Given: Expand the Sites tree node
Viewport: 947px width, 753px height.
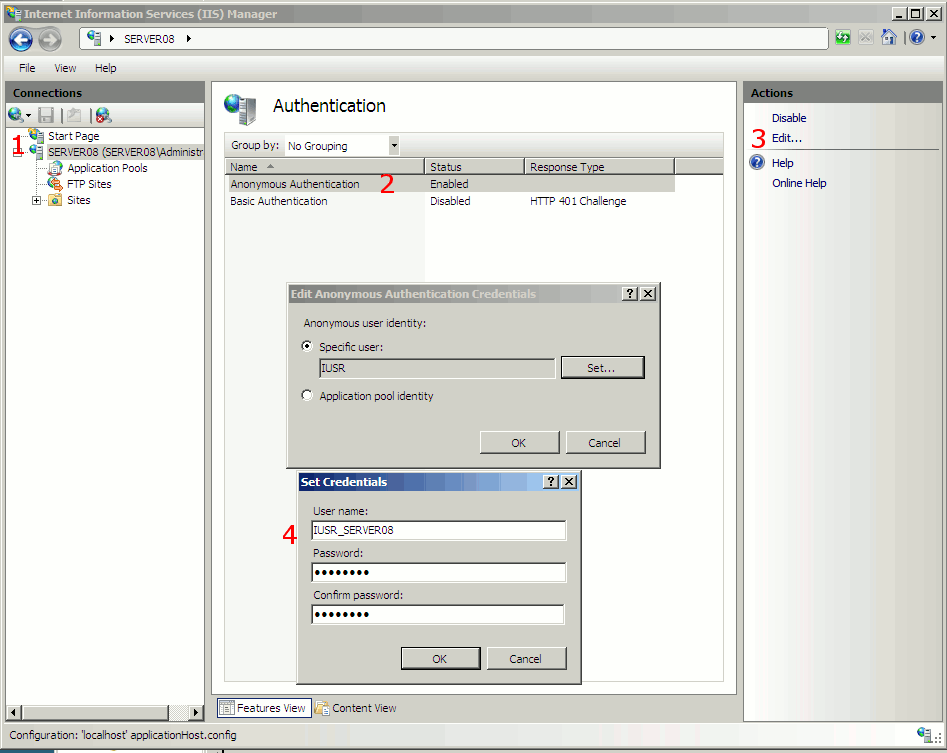Looking at the screenshot, I should (x=36, y=200).
